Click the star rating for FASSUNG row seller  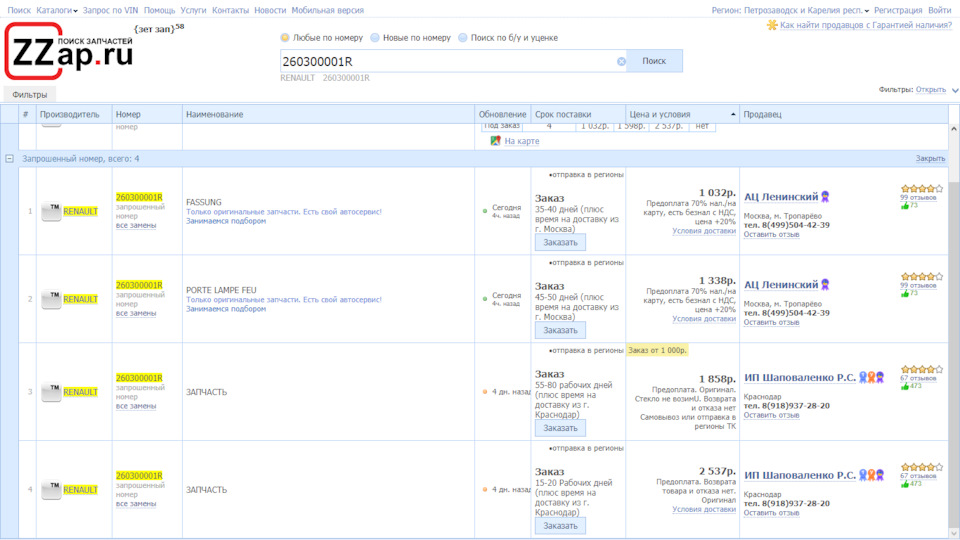point(921,189)
